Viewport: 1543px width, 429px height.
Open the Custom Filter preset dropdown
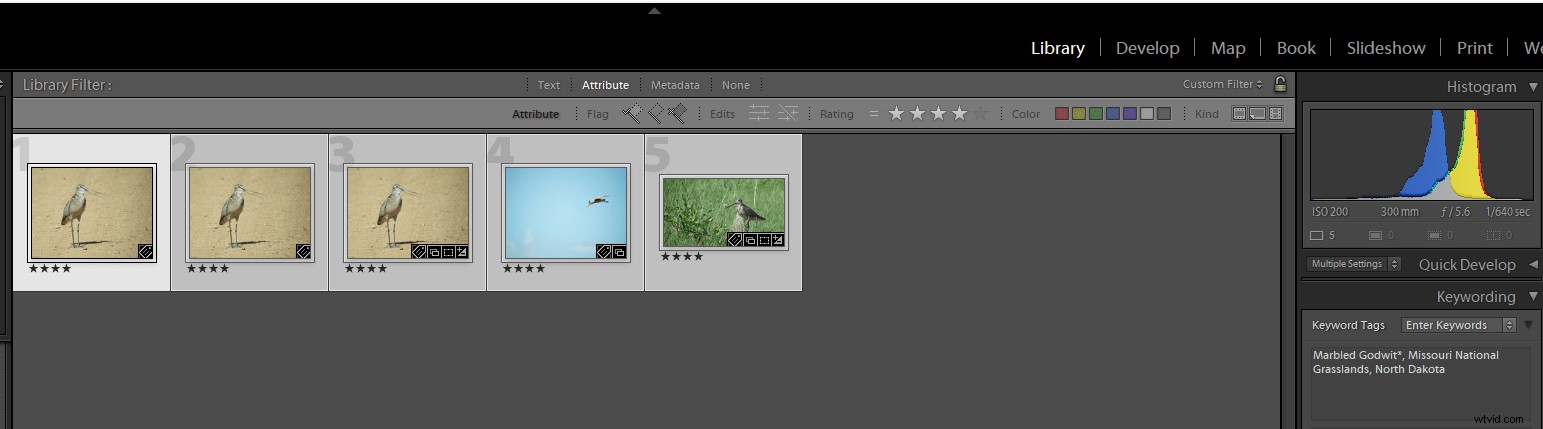[1223, 84]
